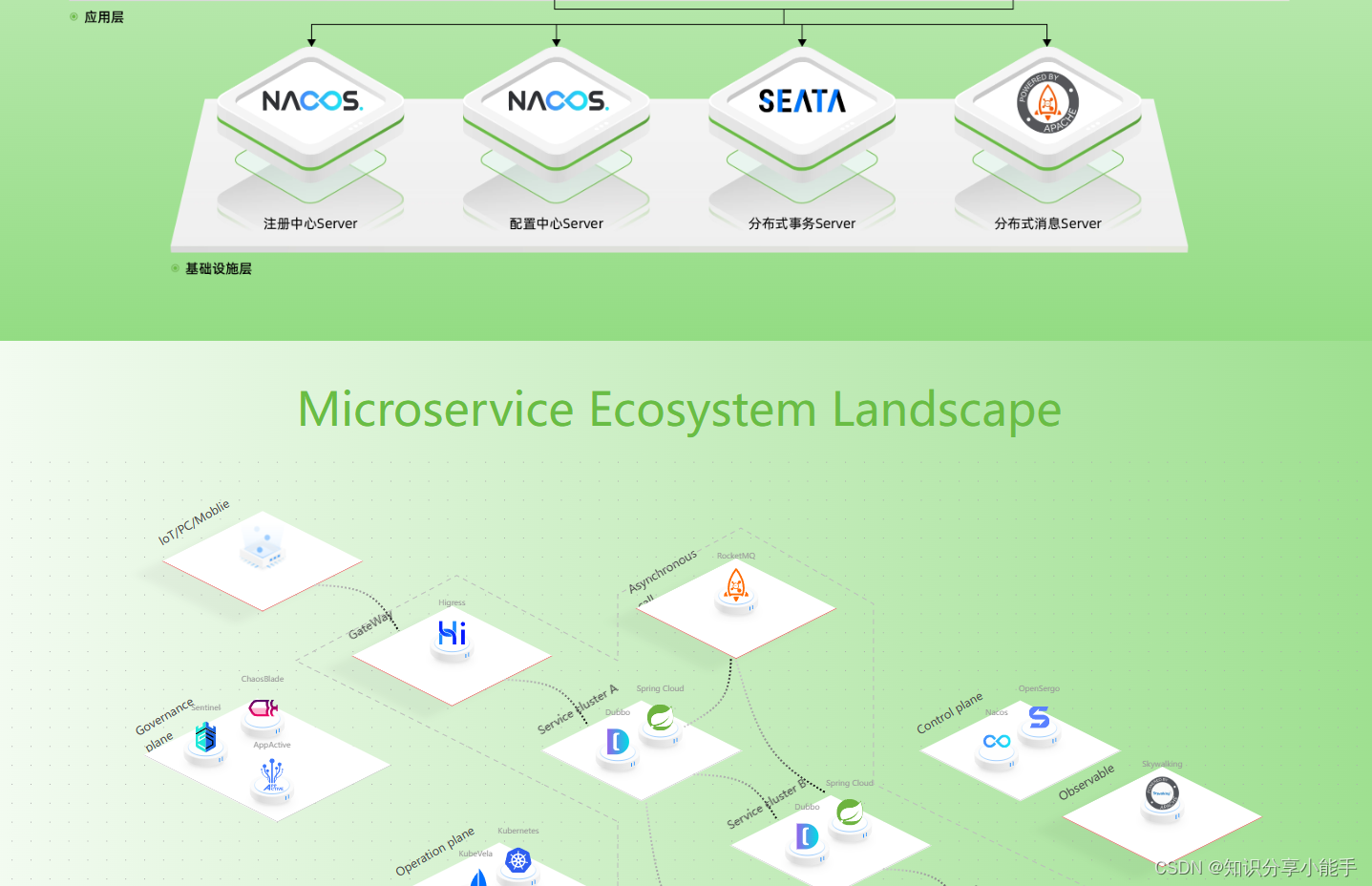Click the 配置中心Server label

(557, 223)
